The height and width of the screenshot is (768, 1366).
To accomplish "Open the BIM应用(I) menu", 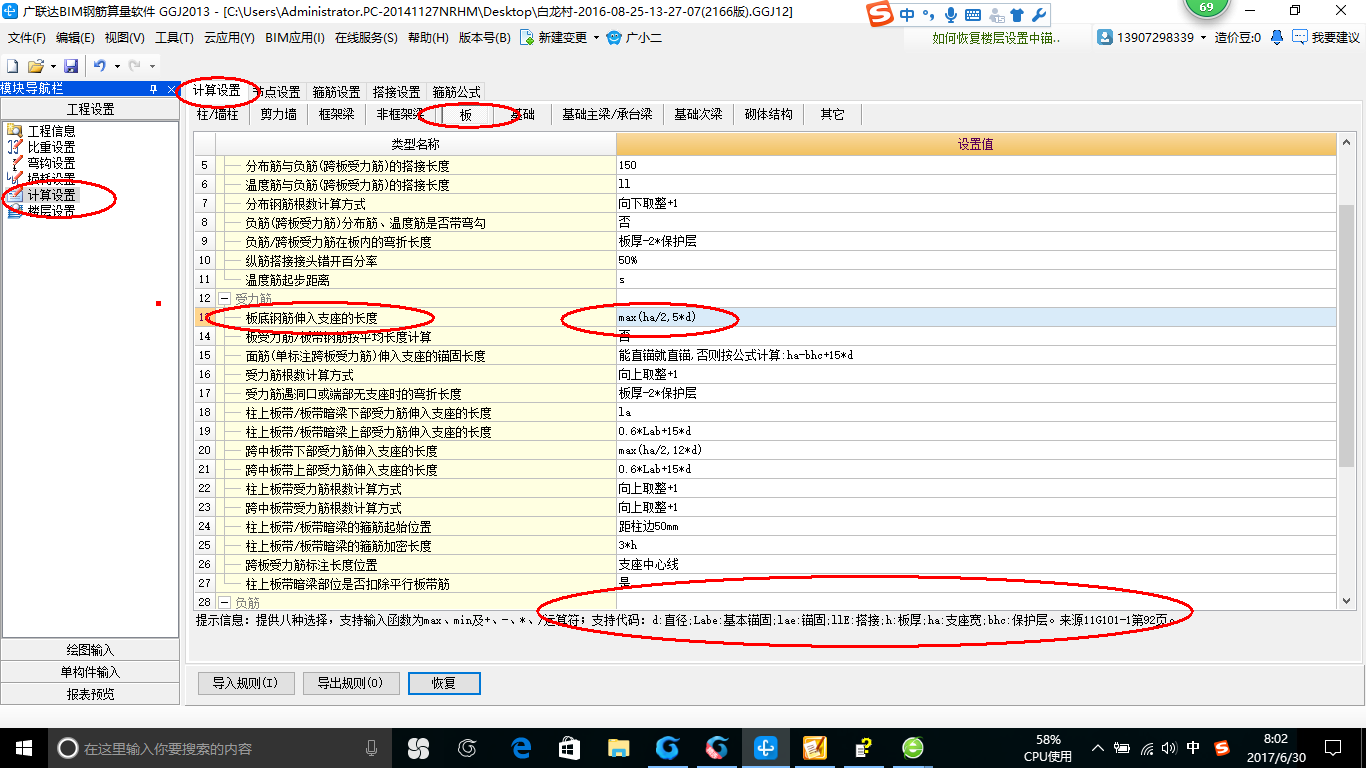I will (x=295, y=38).
